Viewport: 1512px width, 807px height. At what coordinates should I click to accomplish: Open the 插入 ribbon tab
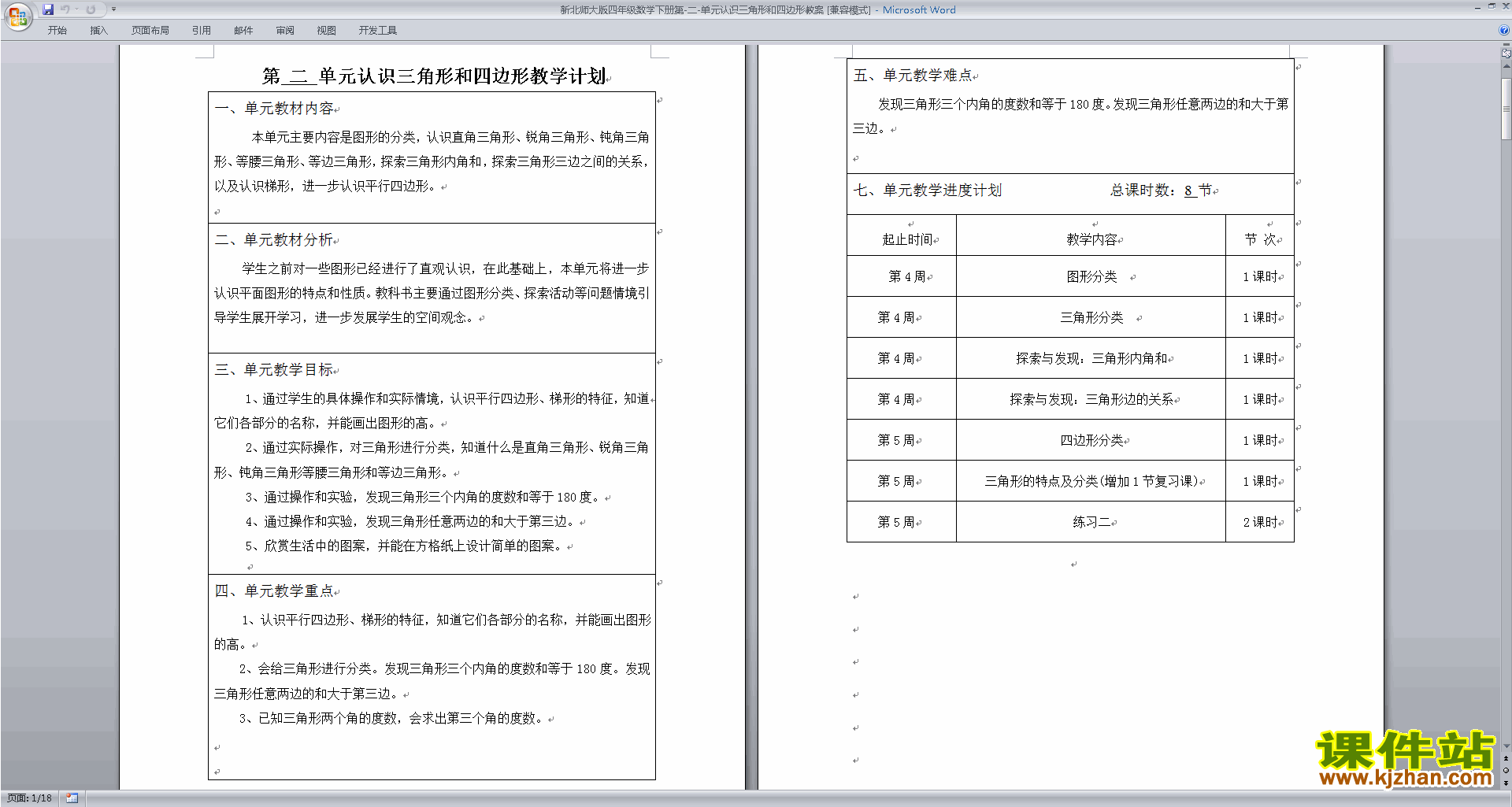(98, 31)
